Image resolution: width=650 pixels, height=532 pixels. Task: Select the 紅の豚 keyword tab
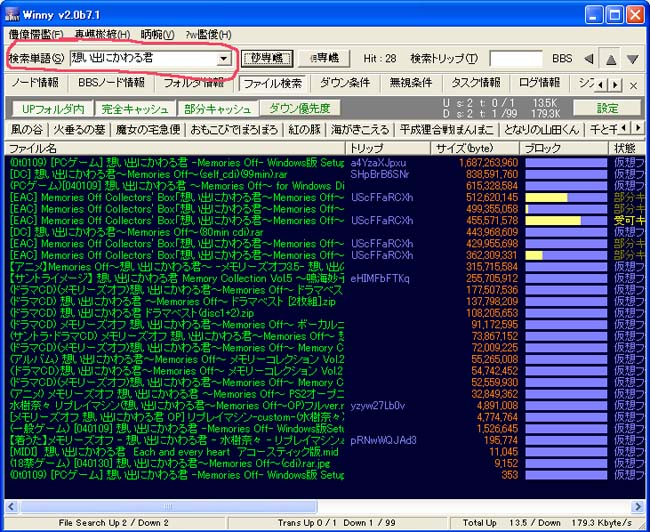(305, 130)
